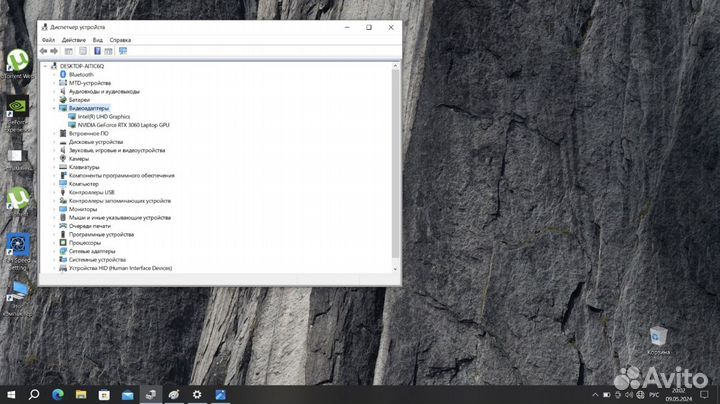
Task: Open the Действие menu
Action: (x=73, y=40)
